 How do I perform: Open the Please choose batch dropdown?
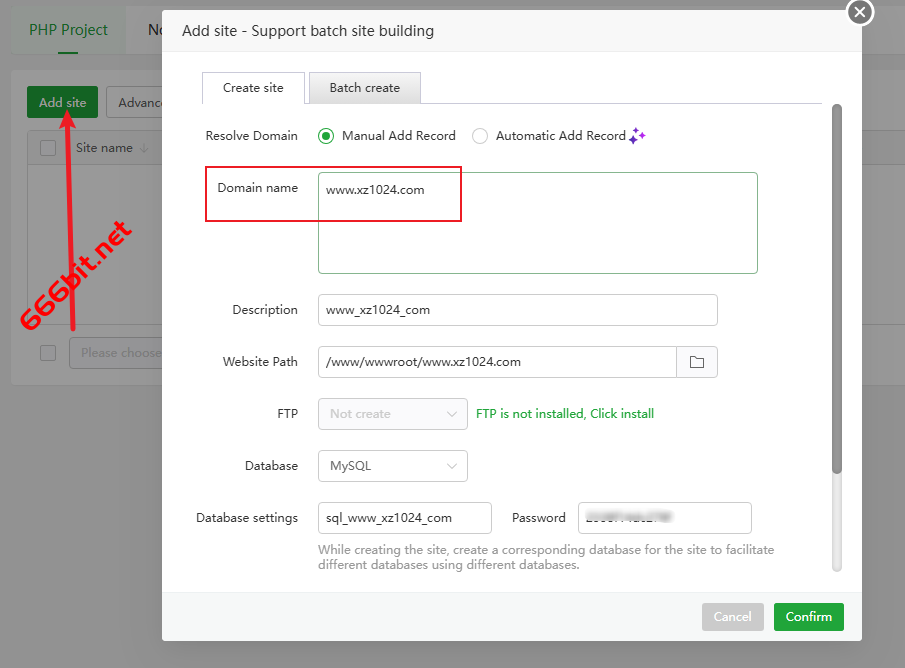(x=116, y=353)
